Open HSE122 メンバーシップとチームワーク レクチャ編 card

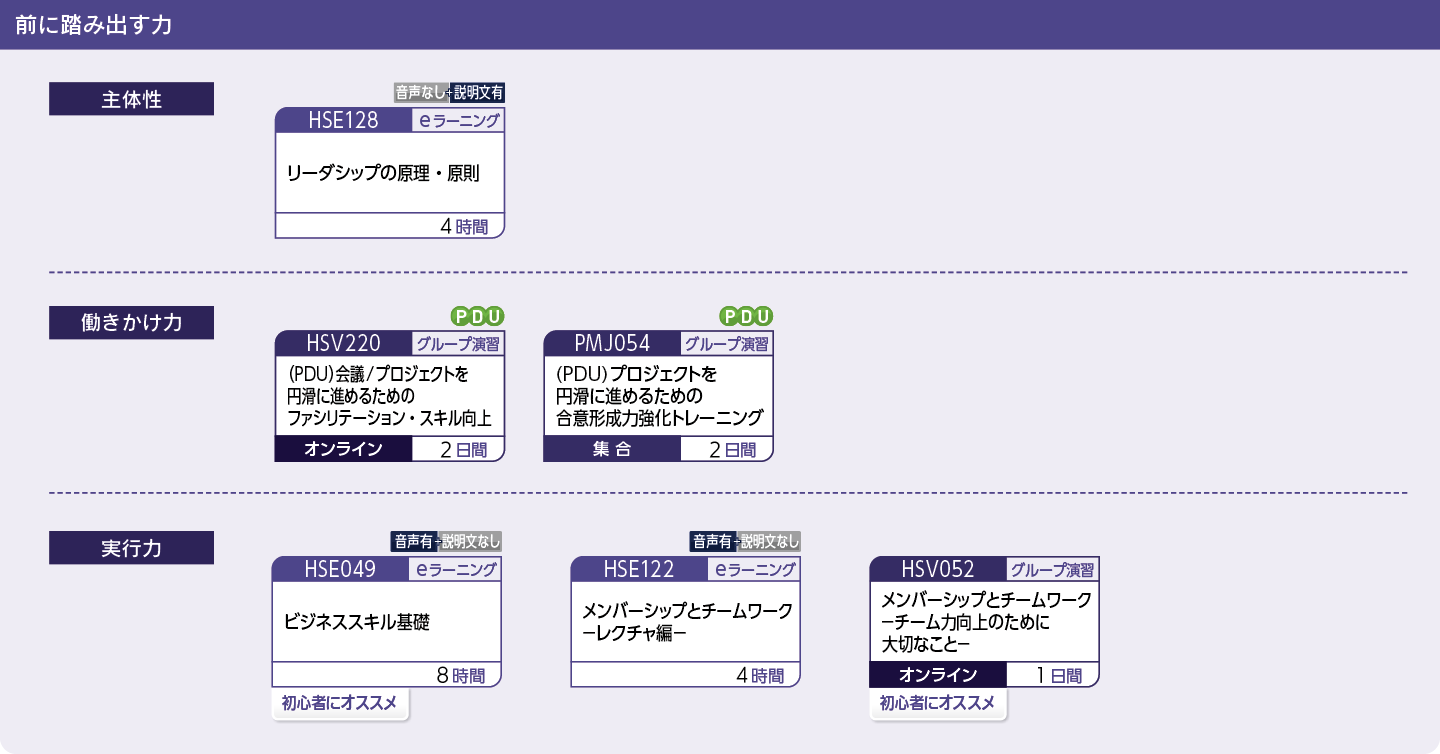pos(685,622)
